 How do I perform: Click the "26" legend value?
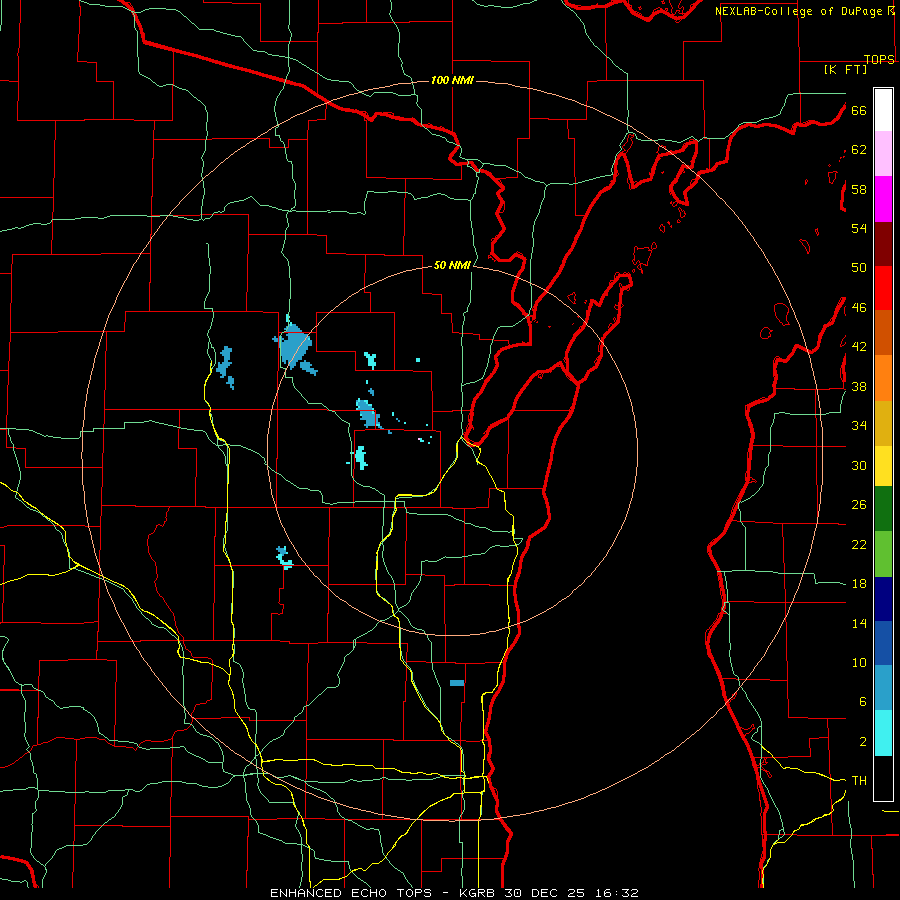point(859,505)
